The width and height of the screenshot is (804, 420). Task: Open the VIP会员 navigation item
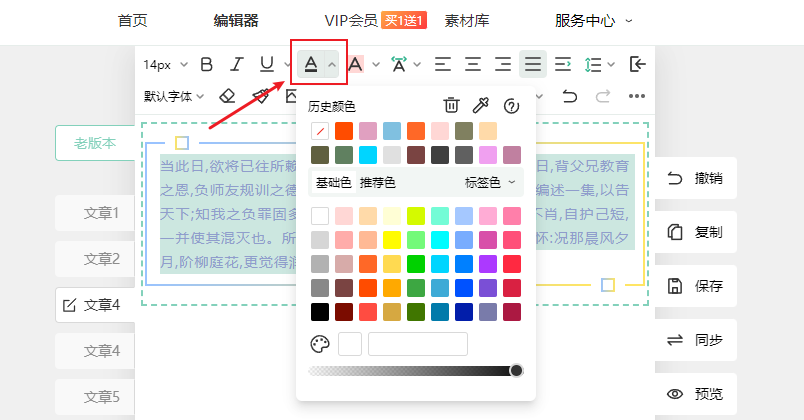(351, 21)
